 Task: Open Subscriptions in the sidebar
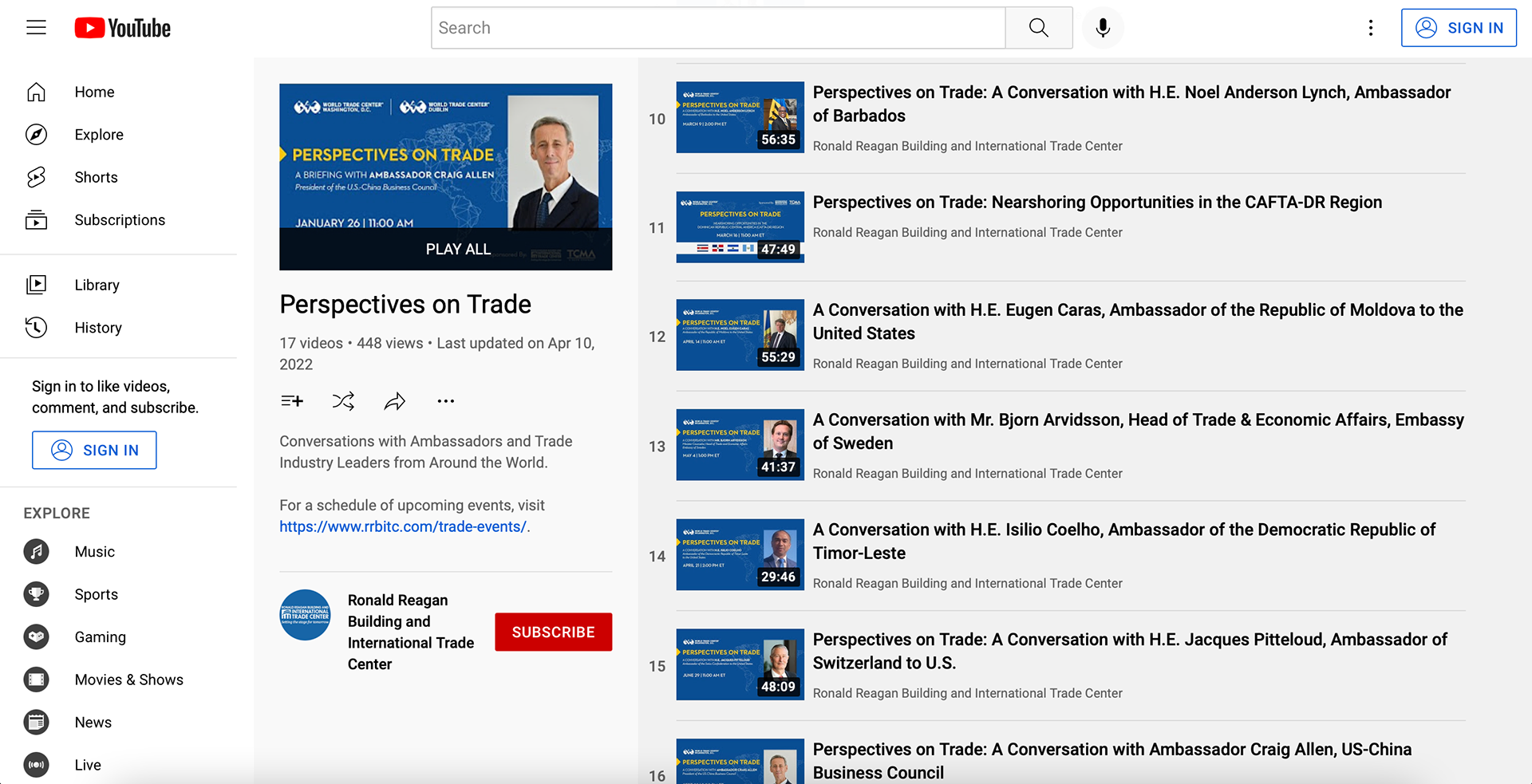(118, 220)
